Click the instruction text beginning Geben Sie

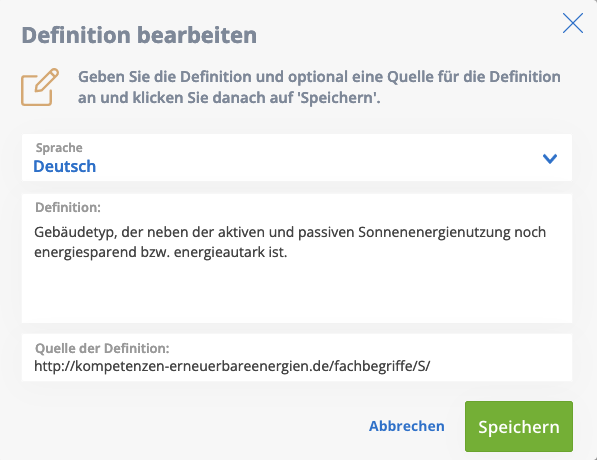319,87
